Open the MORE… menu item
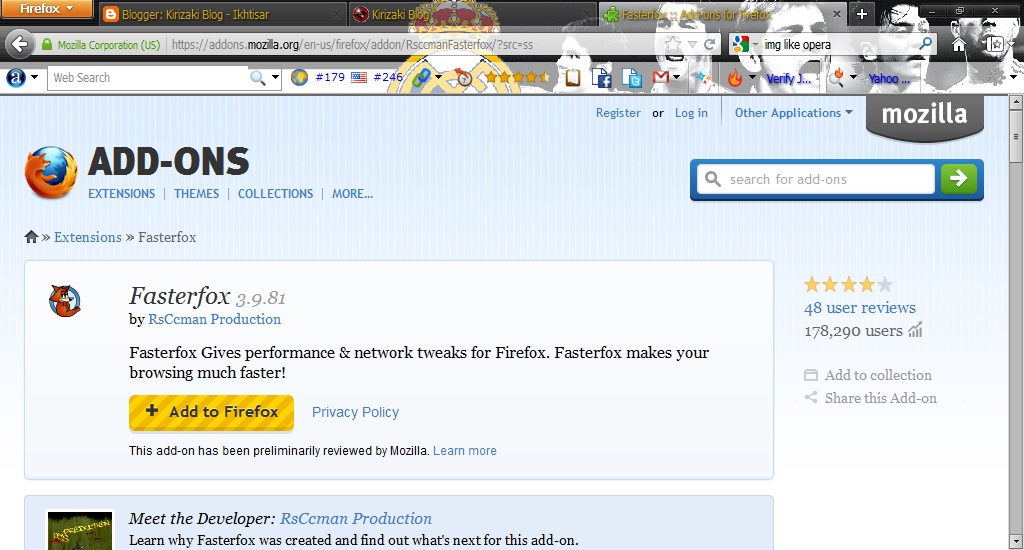Viewport: 1024px width, 550px height. coord(352,194)
